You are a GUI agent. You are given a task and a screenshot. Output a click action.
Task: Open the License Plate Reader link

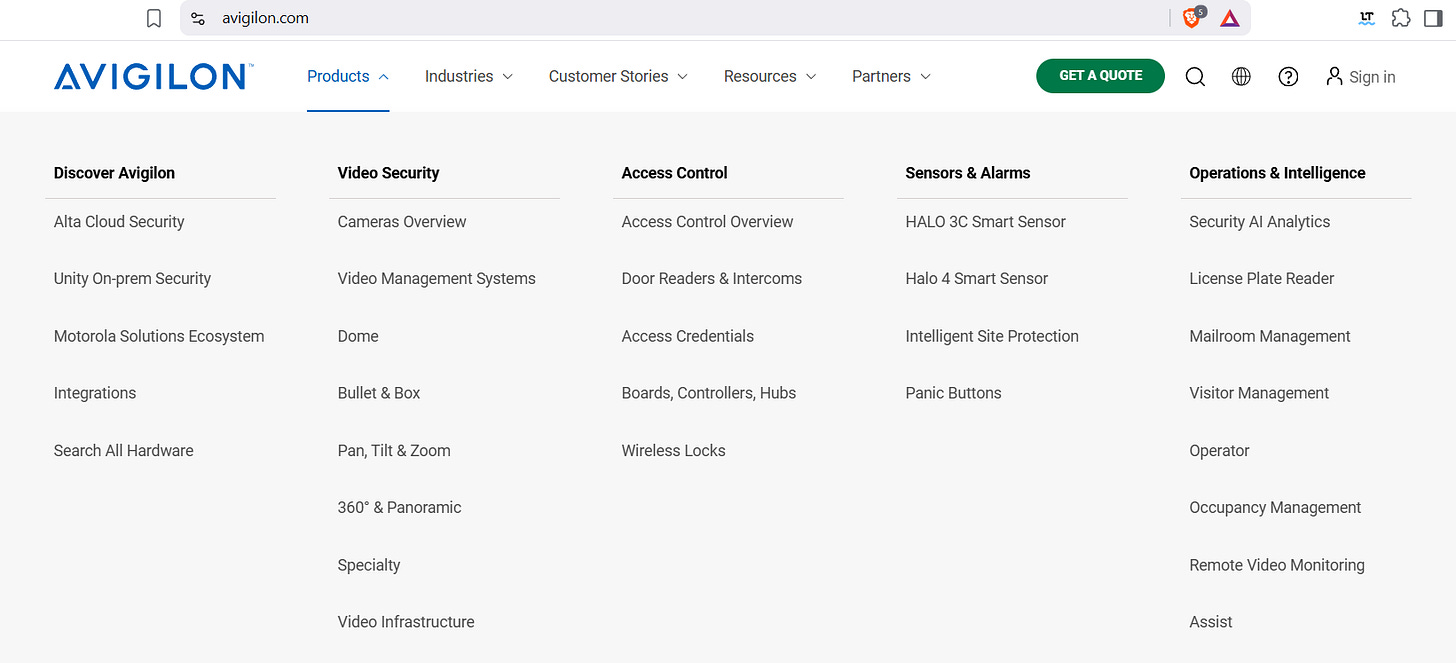1262,279
